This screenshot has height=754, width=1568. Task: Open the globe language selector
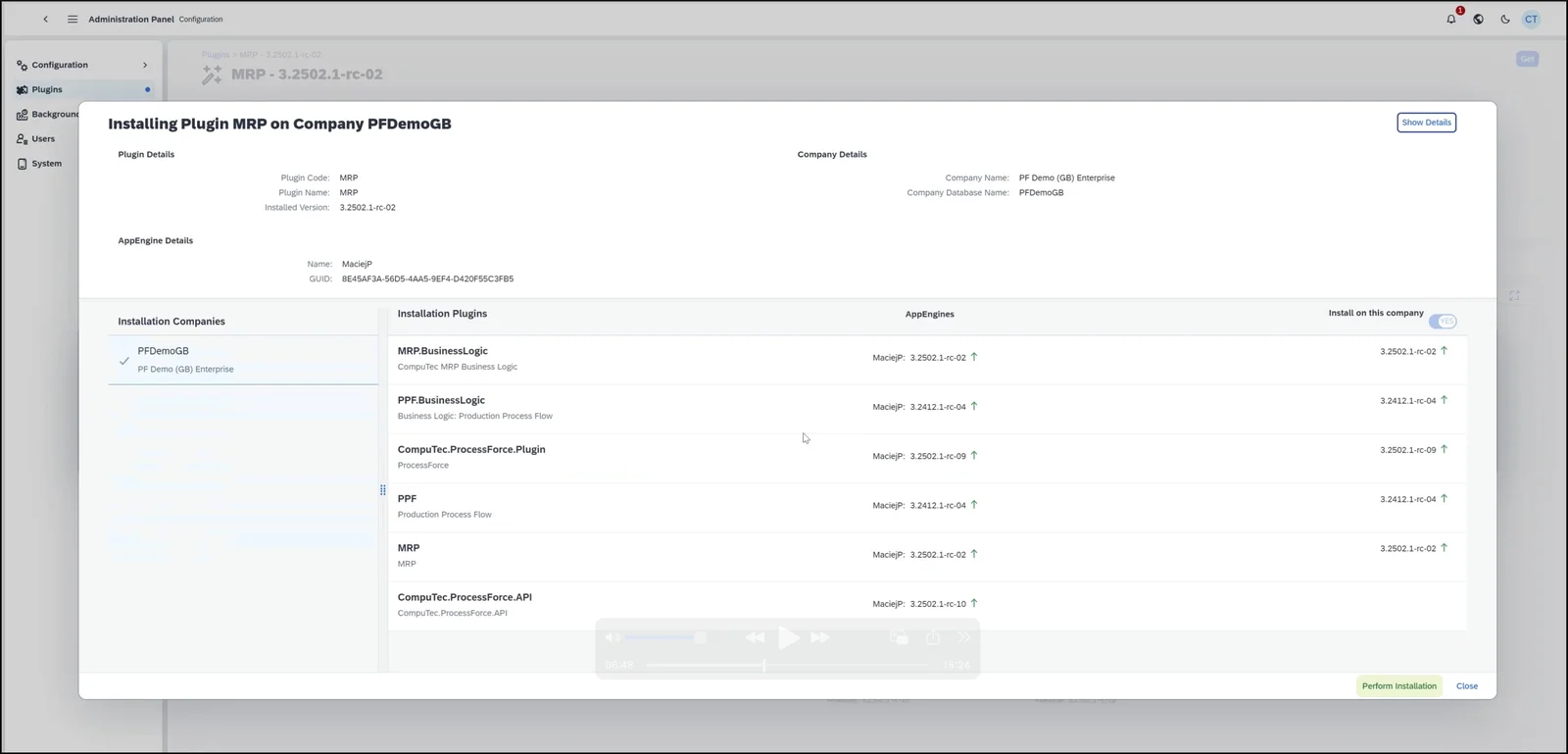[1478, 20]
